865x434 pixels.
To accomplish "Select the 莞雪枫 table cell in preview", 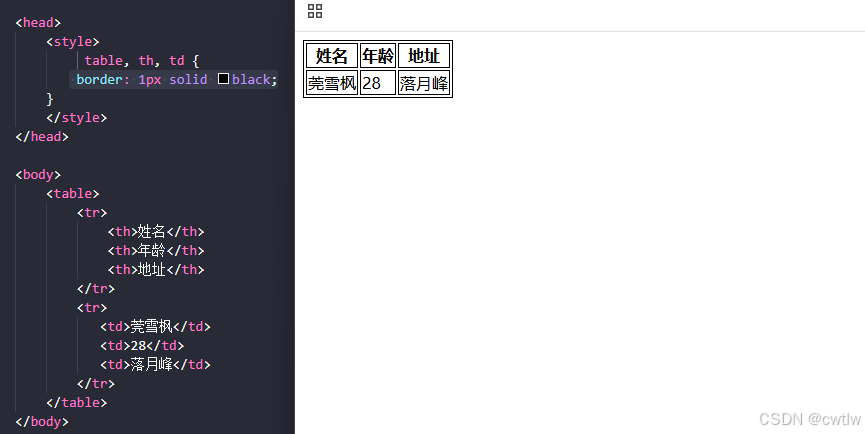I will [332, 83].
